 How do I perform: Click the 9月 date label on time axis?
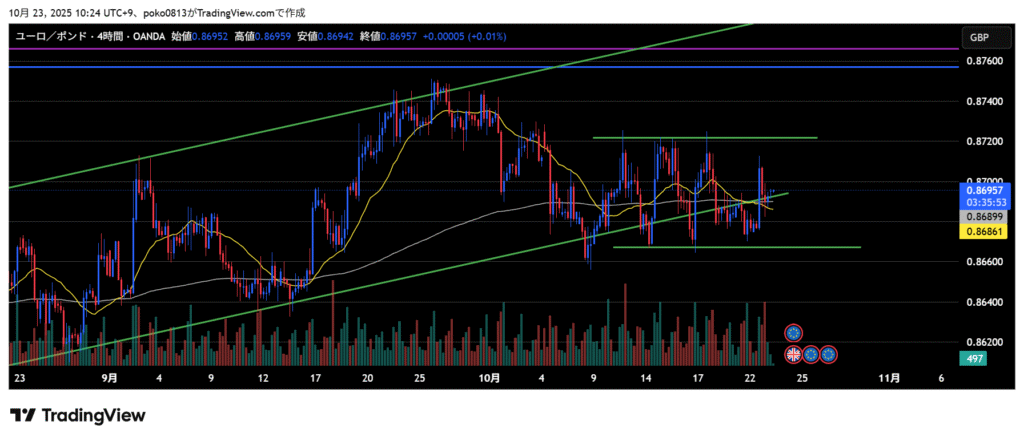pyautogui.click(x=110, y=378)
